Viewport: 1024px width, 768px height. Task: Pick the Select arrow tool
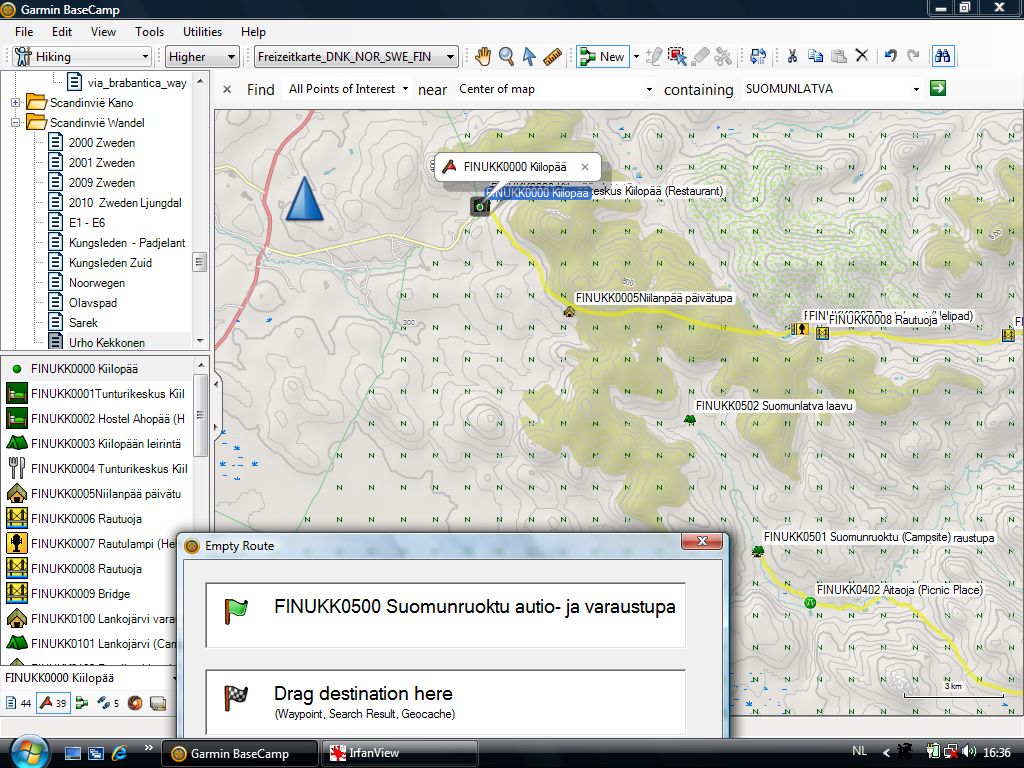530,57
